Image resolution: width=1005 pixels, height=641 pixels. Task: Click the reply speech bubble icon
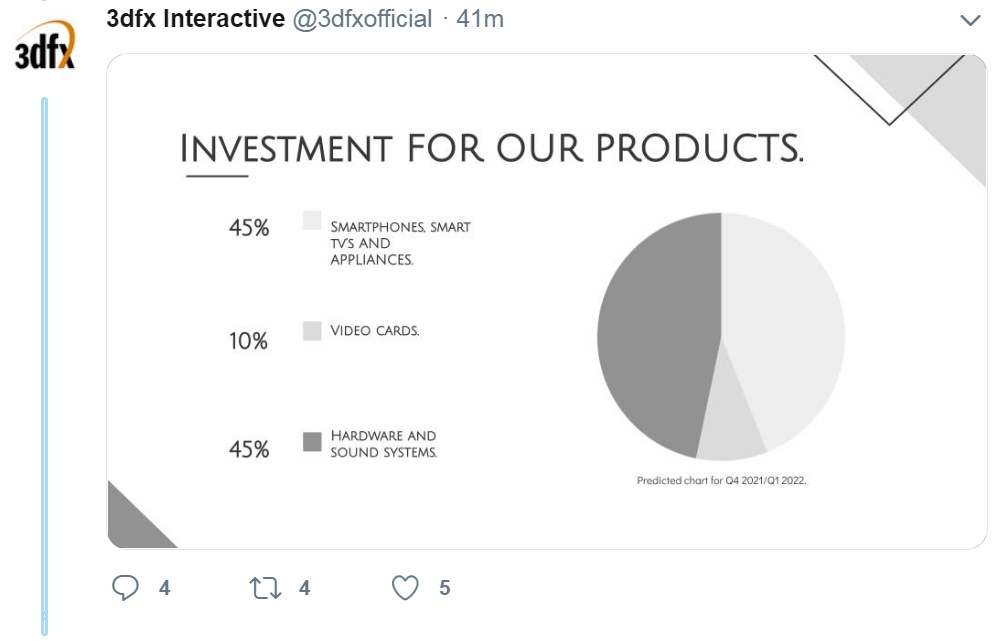125,588
